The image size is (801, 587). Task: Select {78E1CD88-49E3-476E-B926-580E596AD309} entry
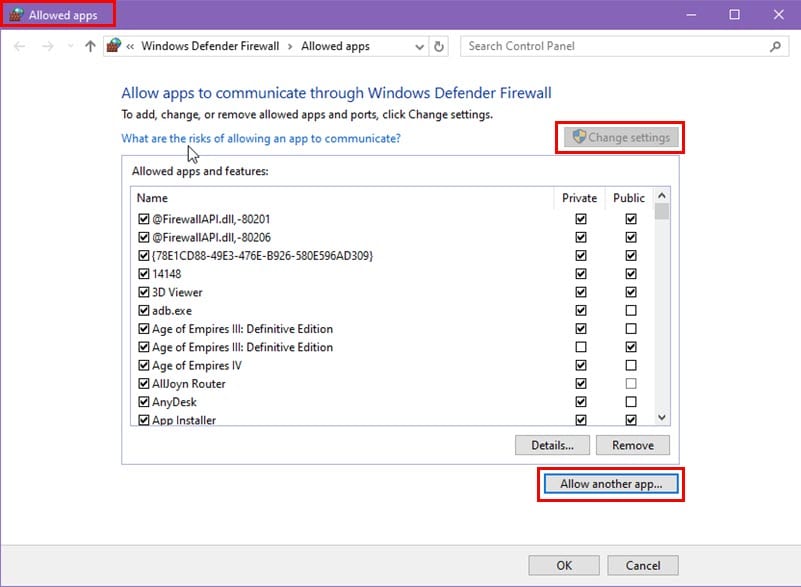pyautogui.click(x=263, y=255)
